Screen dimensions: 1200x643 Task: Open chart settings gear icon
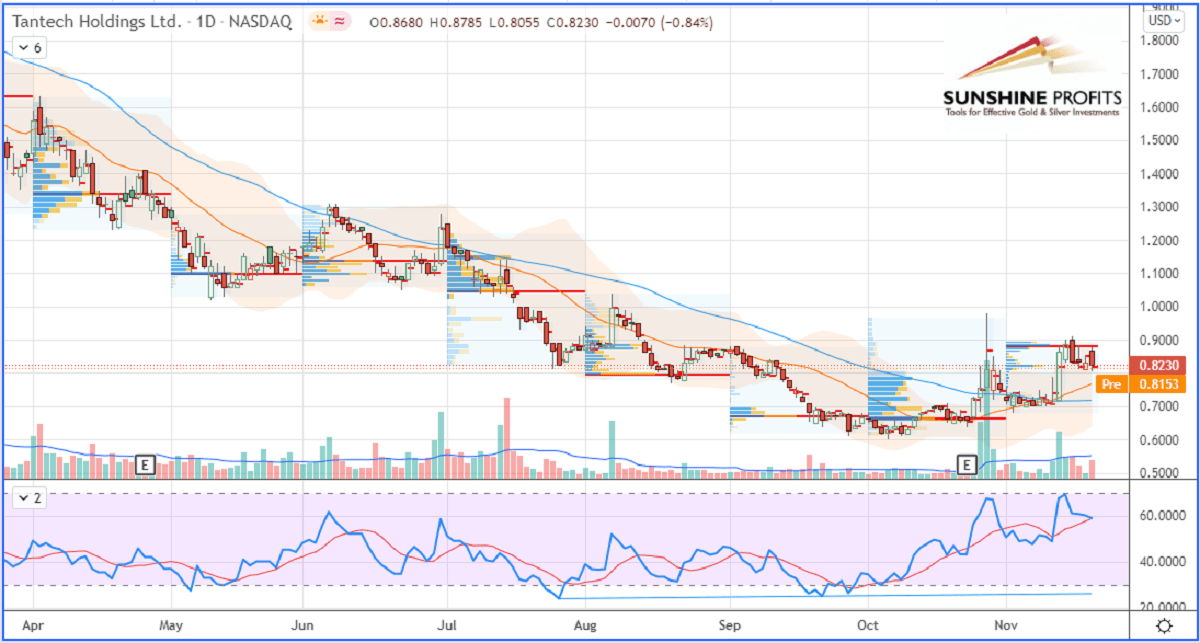(1163, 626)
